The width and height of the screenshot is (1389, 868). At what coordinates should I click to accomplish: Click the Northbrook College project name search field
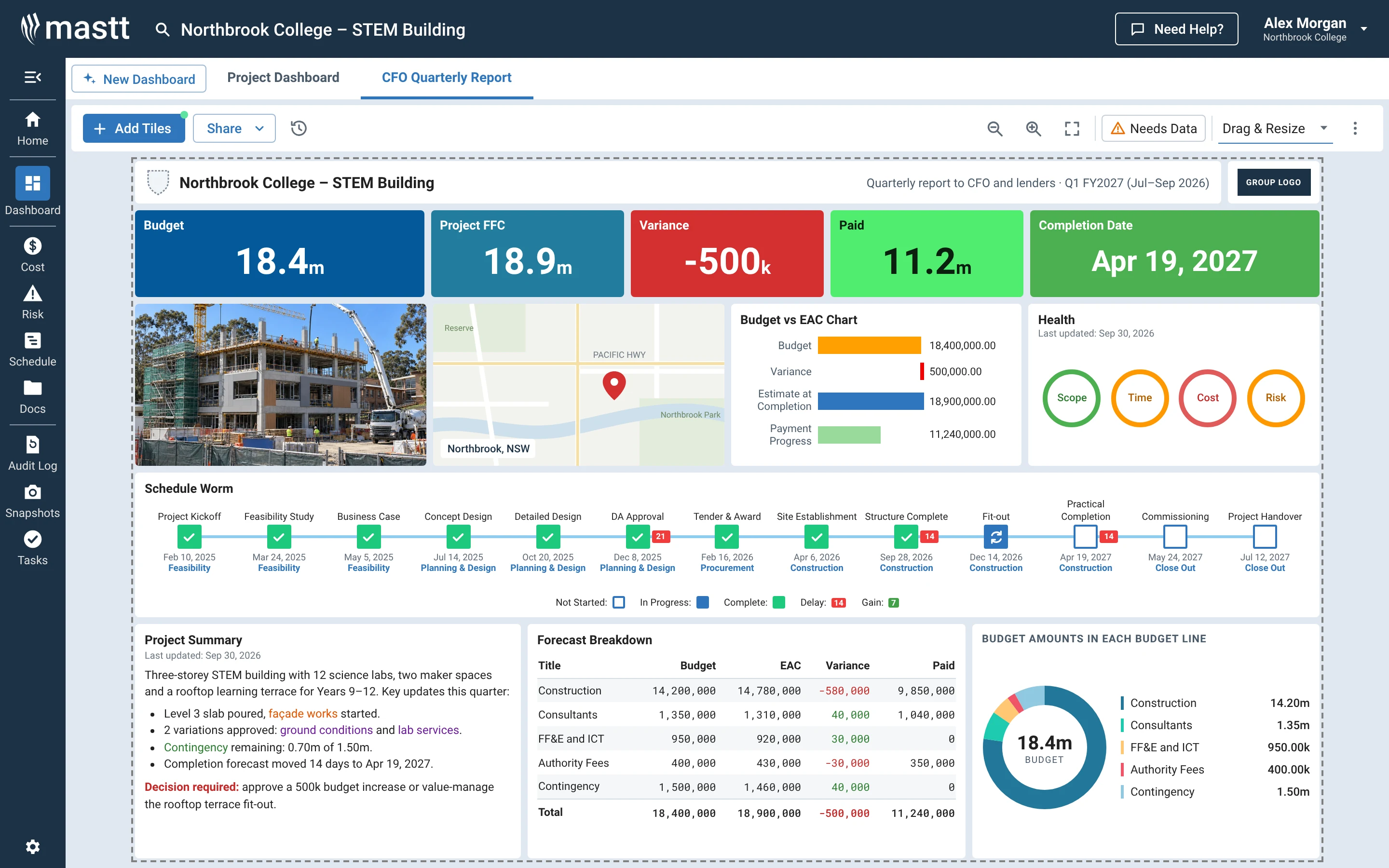323,30
